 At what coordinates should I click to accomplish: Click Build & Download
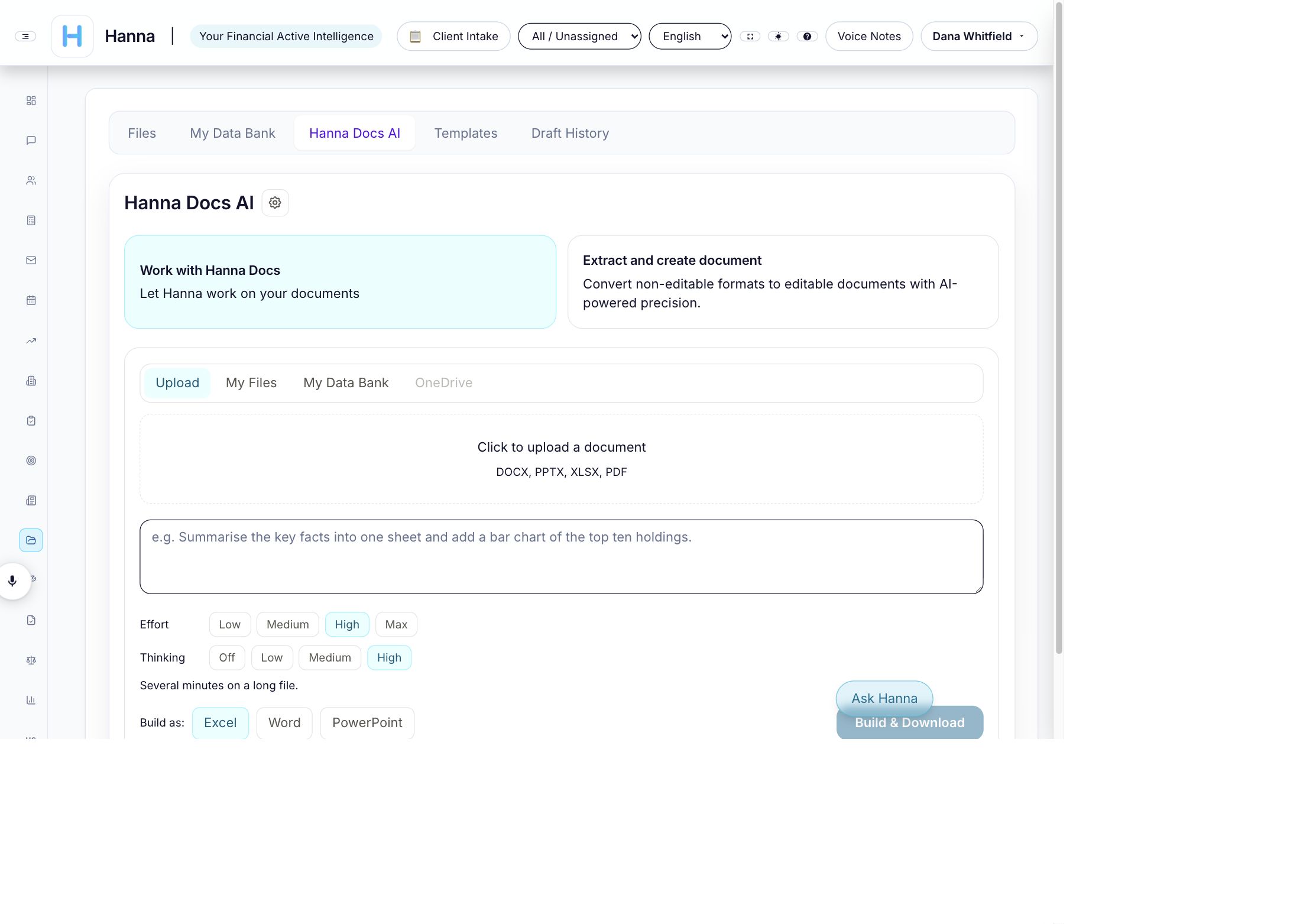[910, 722]
